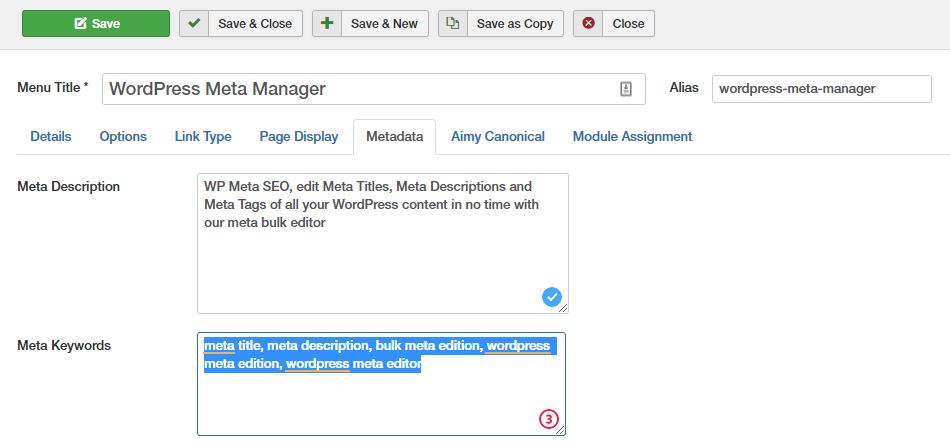The height and width of the screenshot is (445, 950).
Task: Click the resize grip of the Meta Keywords textarea
Action: click(x=560, y=430)
